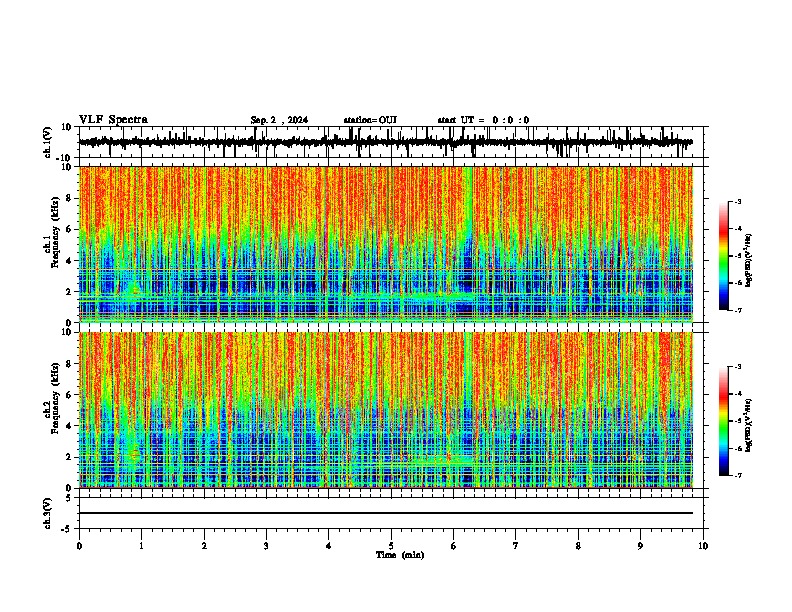
Task: Click time axis tick label 8
Action: point(578,546)
